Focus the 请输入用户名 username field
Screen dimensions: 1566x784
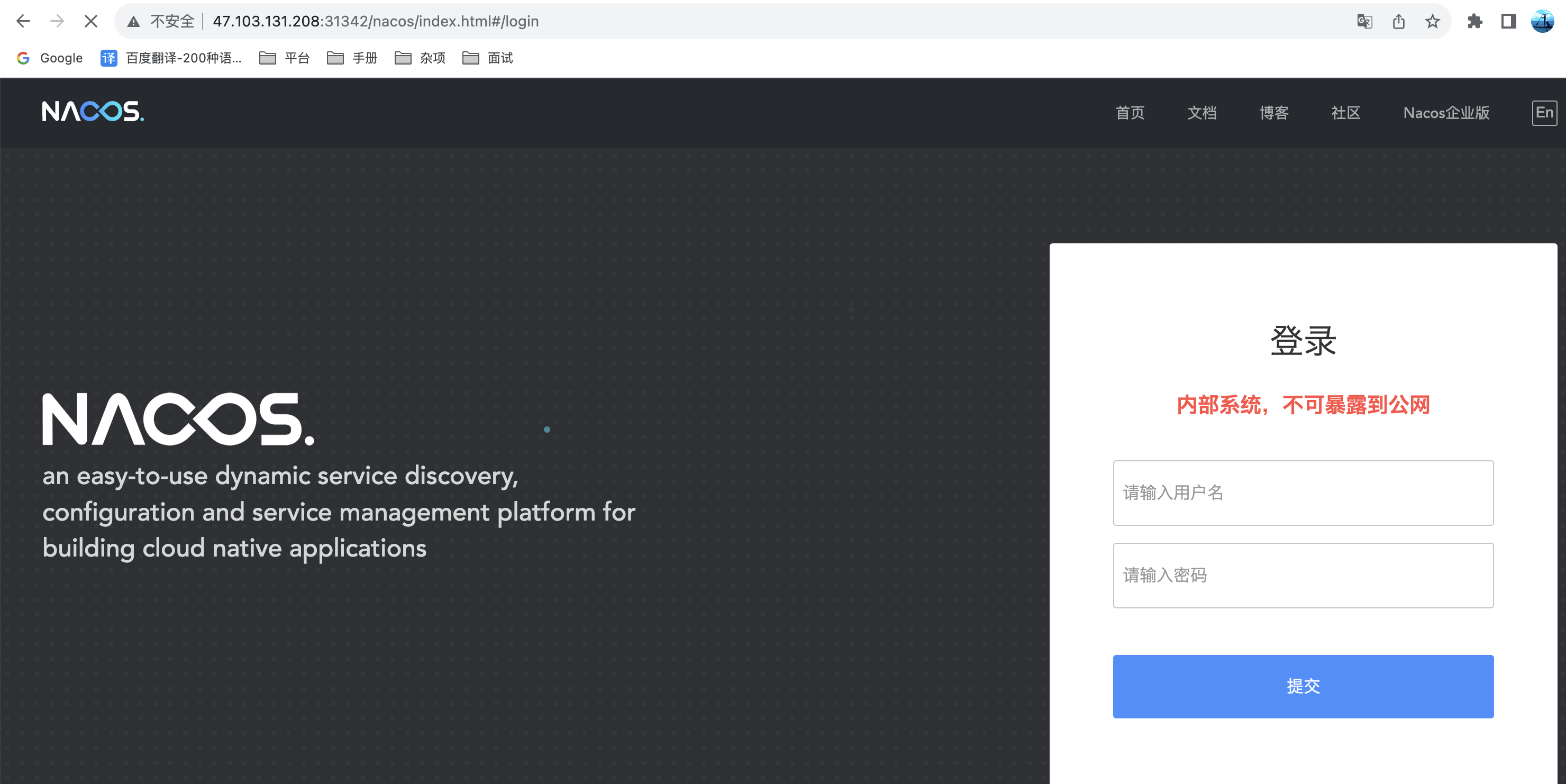point(1303,493)
